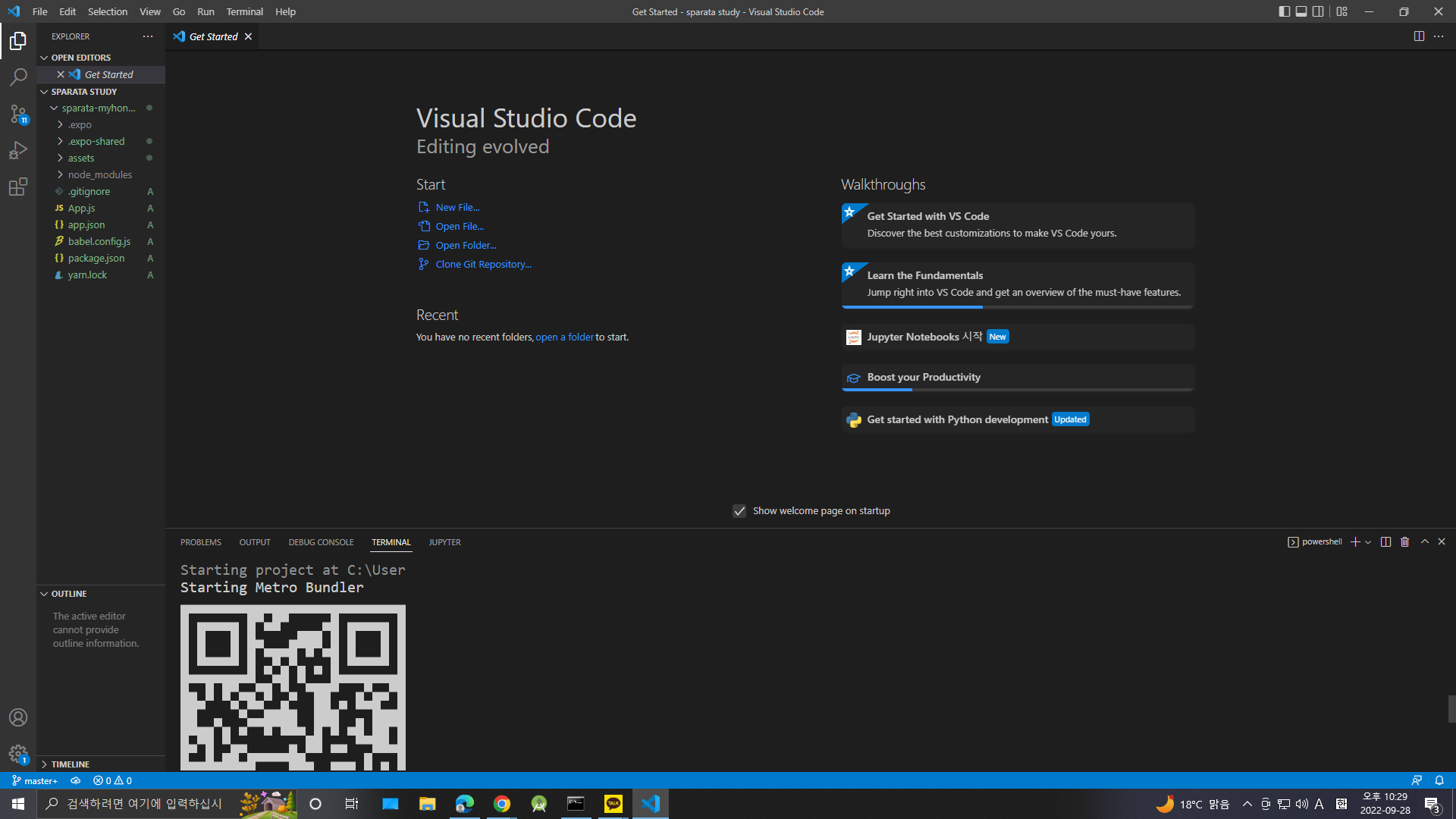Collapse the SPARATA STUDY folder section

point(101,92)
